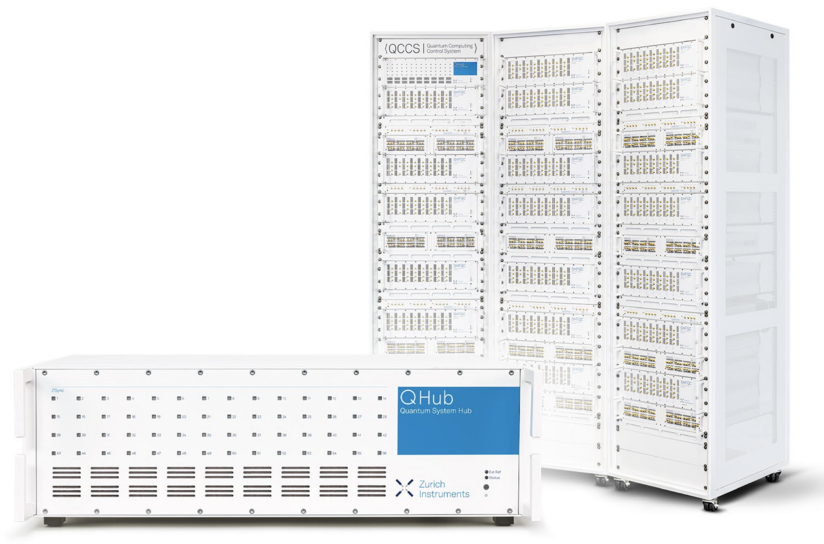This screenshot has width=824, height=544.
Task: Click the 'Quantum System Hub' subtitle
Action: click(436, 411)
